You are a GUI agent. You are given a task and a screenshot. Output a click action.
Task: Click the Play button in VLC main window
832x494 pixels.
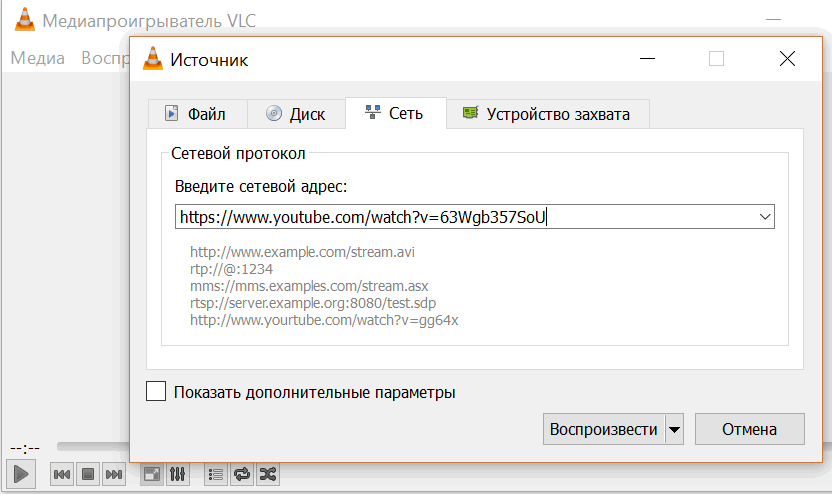(21, 474)
